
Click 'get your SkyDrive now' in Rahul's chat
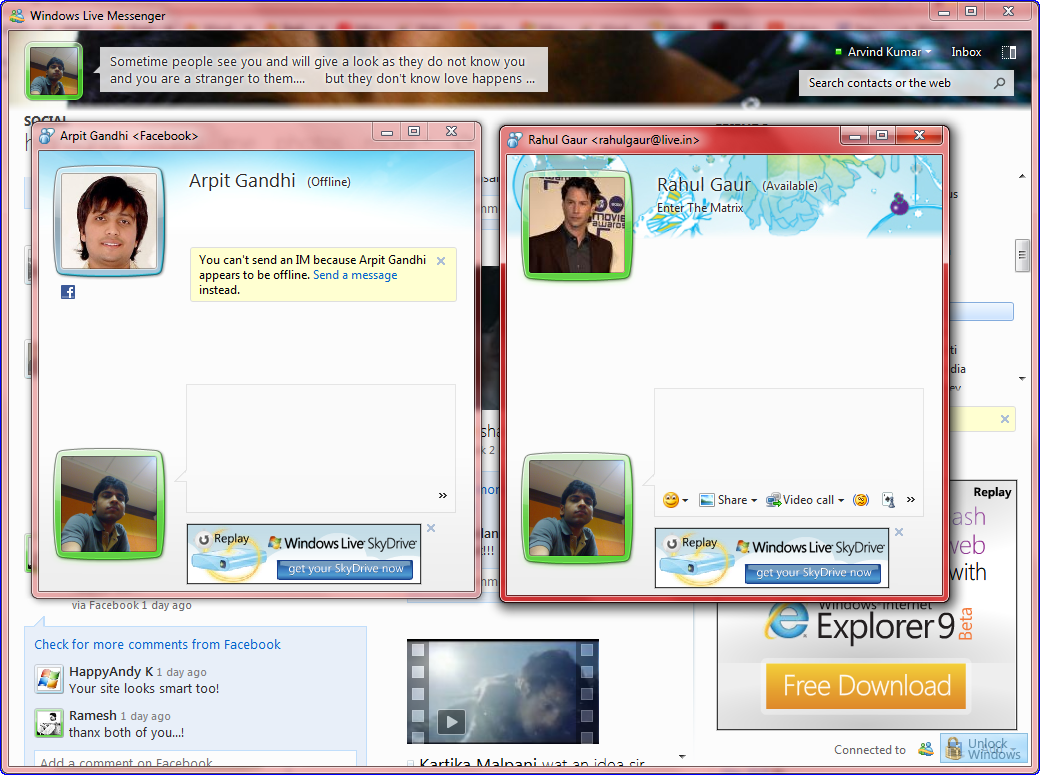pos(813,573)
